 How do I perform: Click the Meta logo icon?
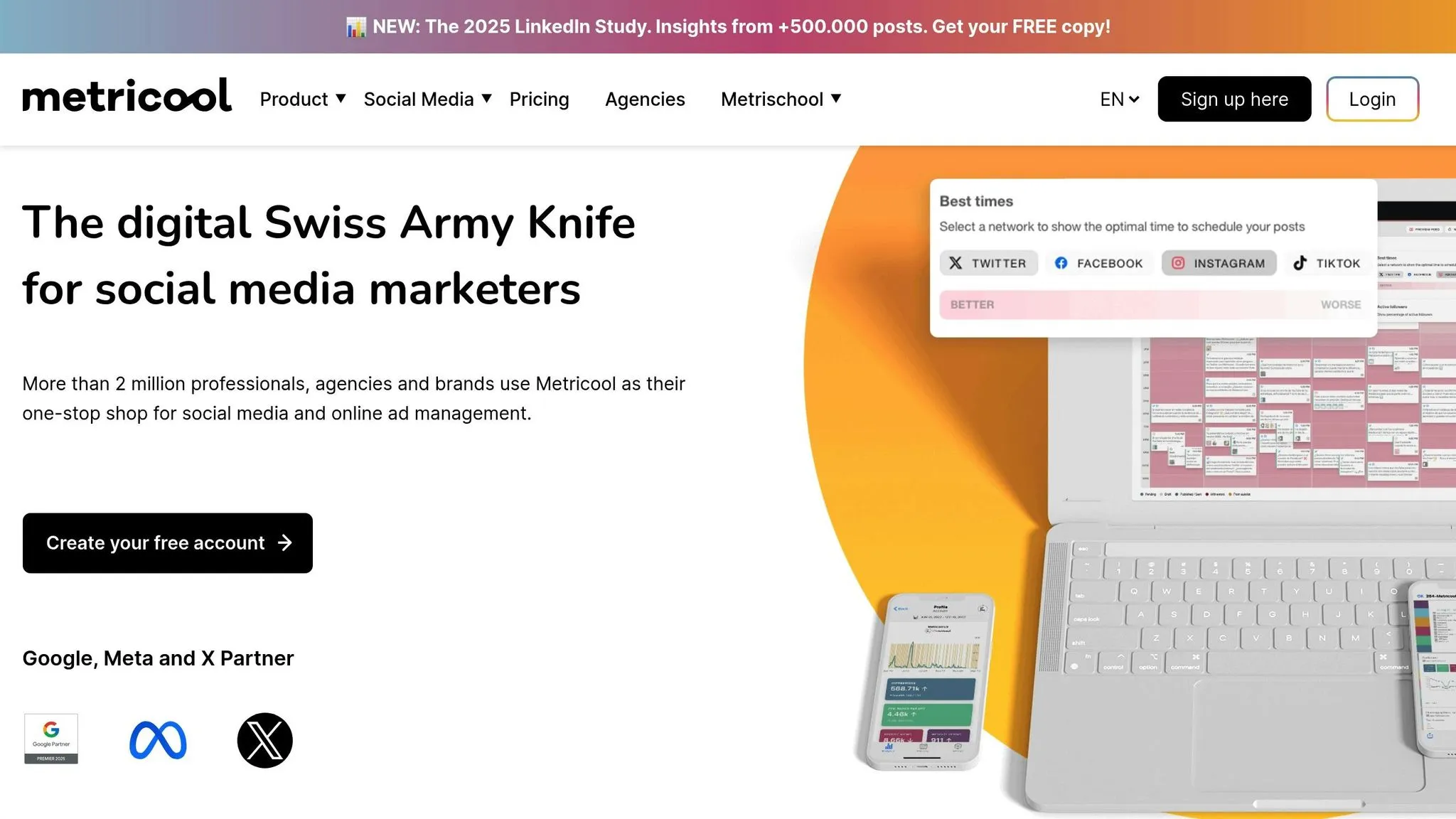click(158, 740)
